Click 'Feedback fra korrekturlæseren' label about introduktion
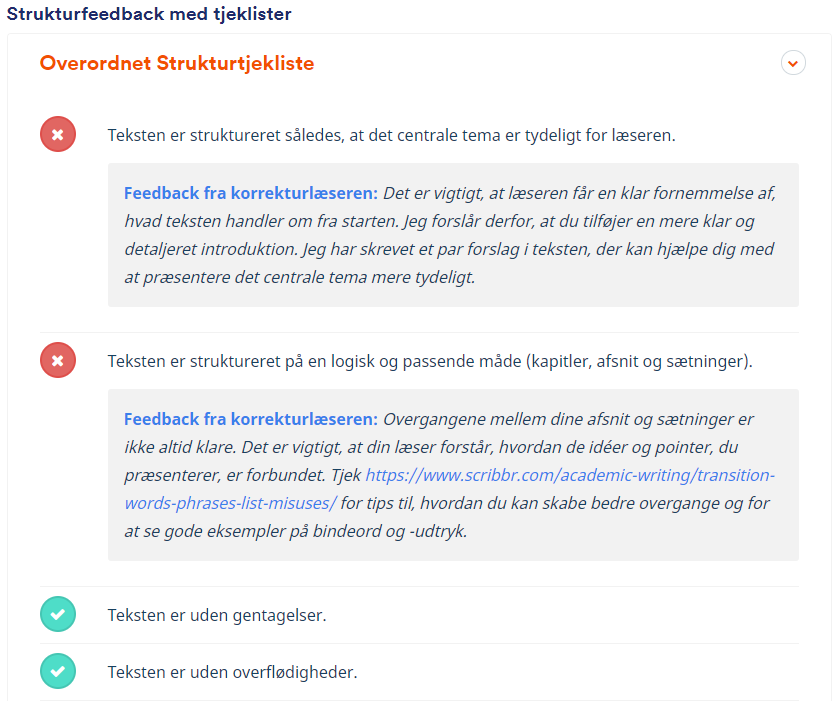The image size is (838, 701). click(251, 193)
